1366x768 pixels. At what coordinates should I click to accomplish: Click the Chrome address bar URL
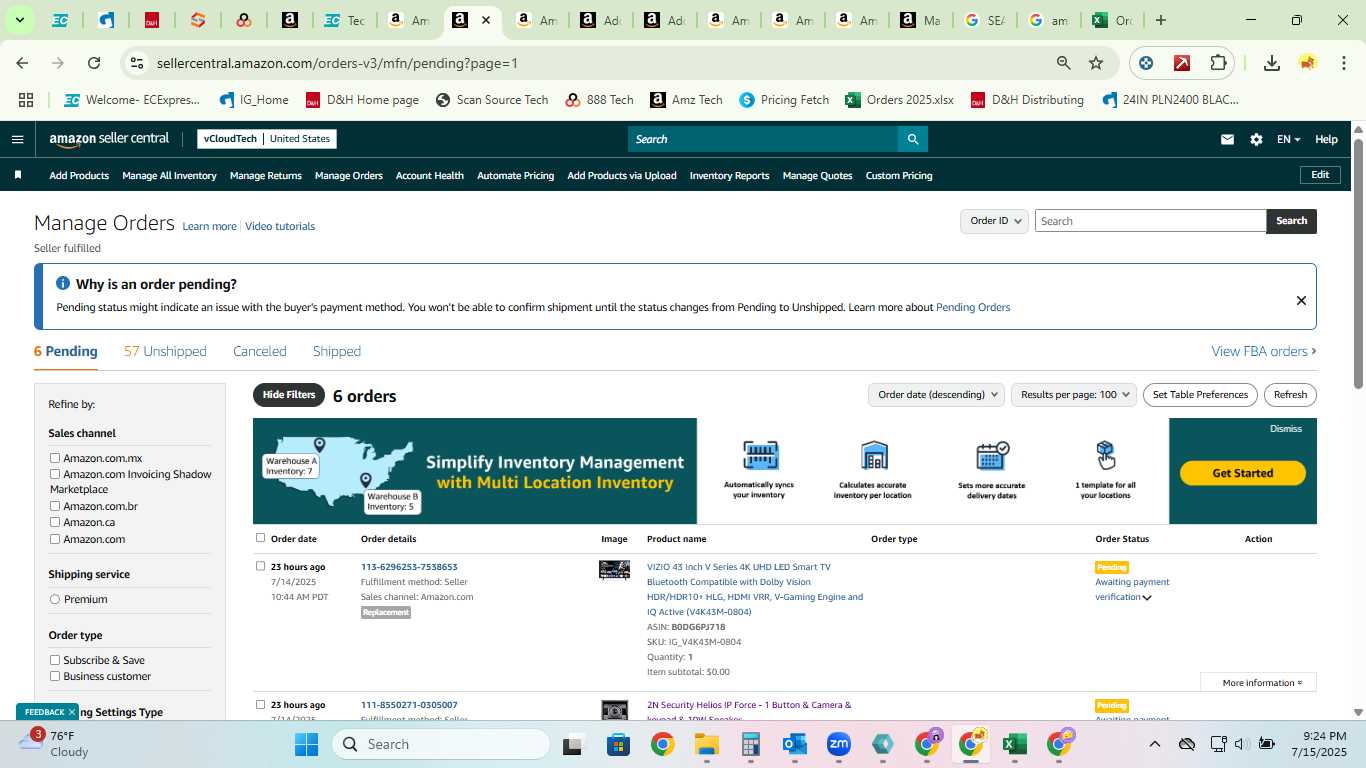click(337, 63)
